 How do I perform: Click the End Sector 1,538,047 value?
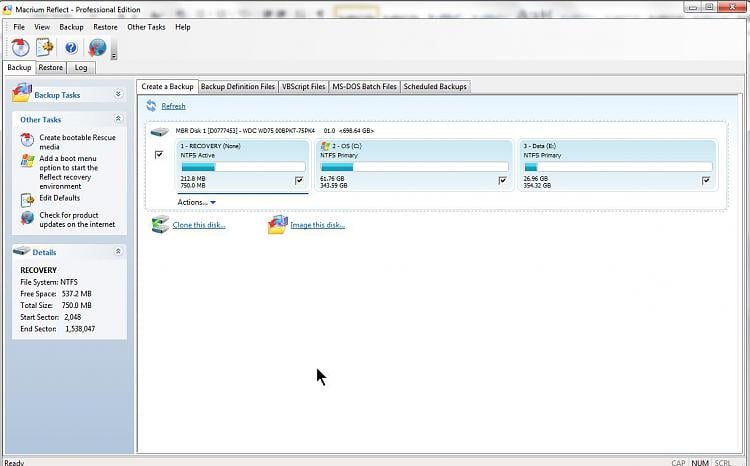click(x=80, y=329)
